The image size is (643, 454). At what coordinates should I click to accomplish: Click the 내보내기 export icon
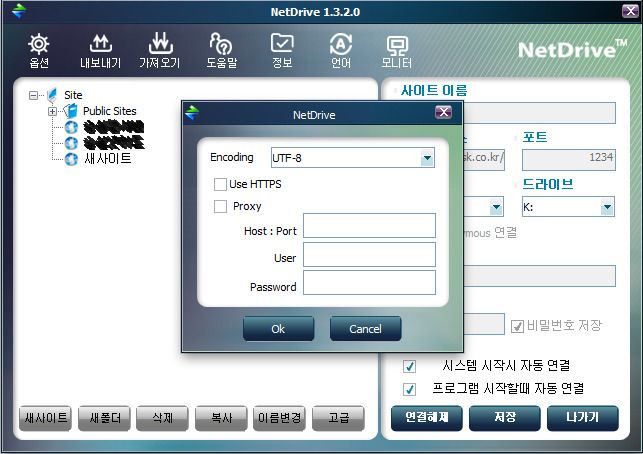pyautogui.click(x=100, y=44)
